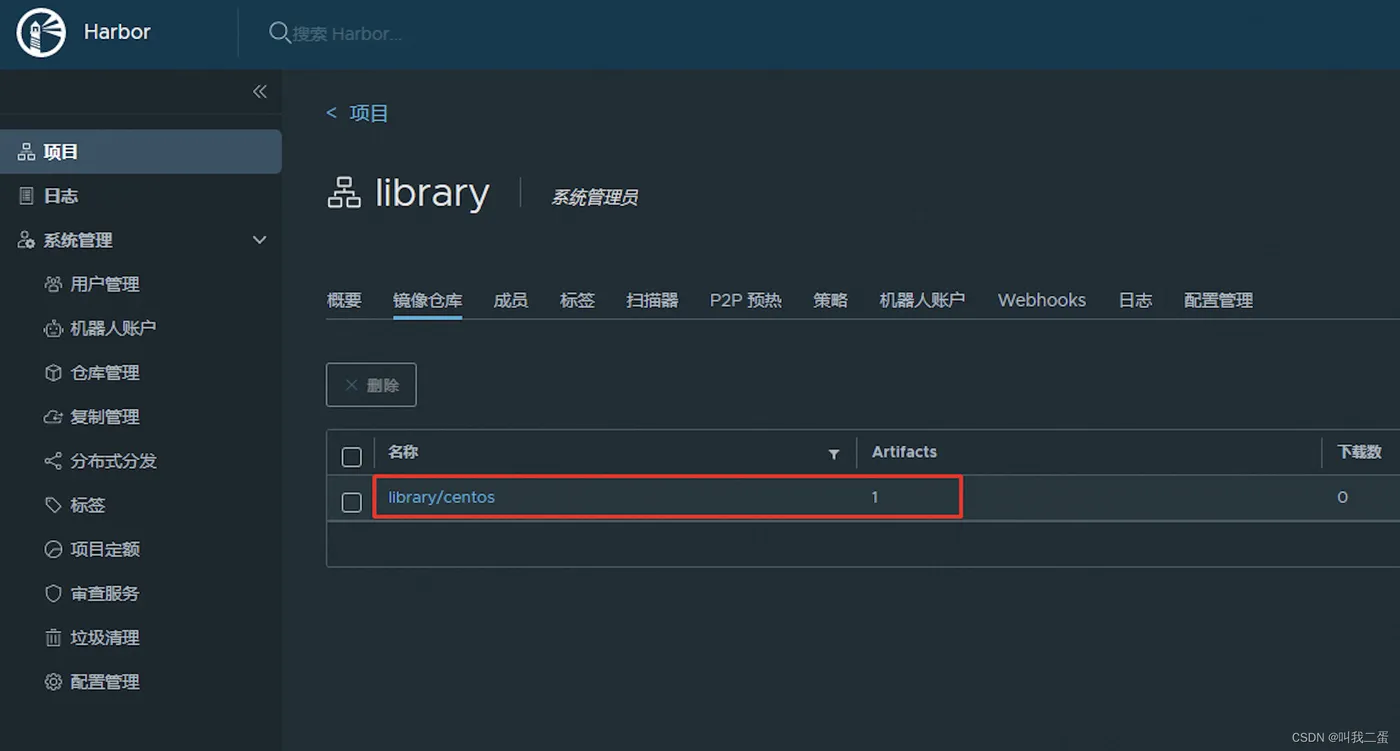Click the 系统管理员 role label
This screenshot has width=1400, height=751.
tap(594, 198)
